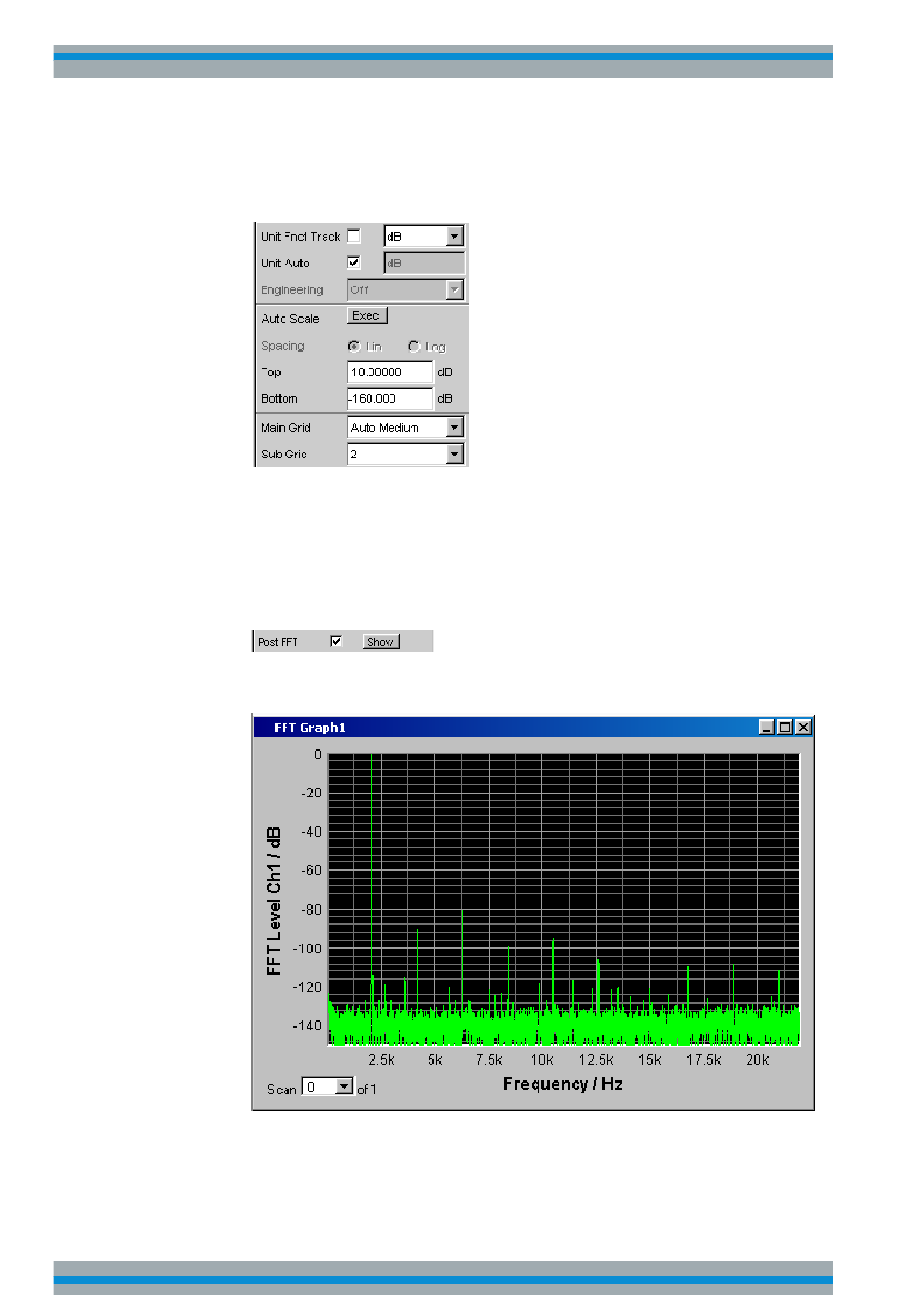
Task: Click the Frequency / Hz axis label
Action: pyautogui.click(x=563, y=1084)
